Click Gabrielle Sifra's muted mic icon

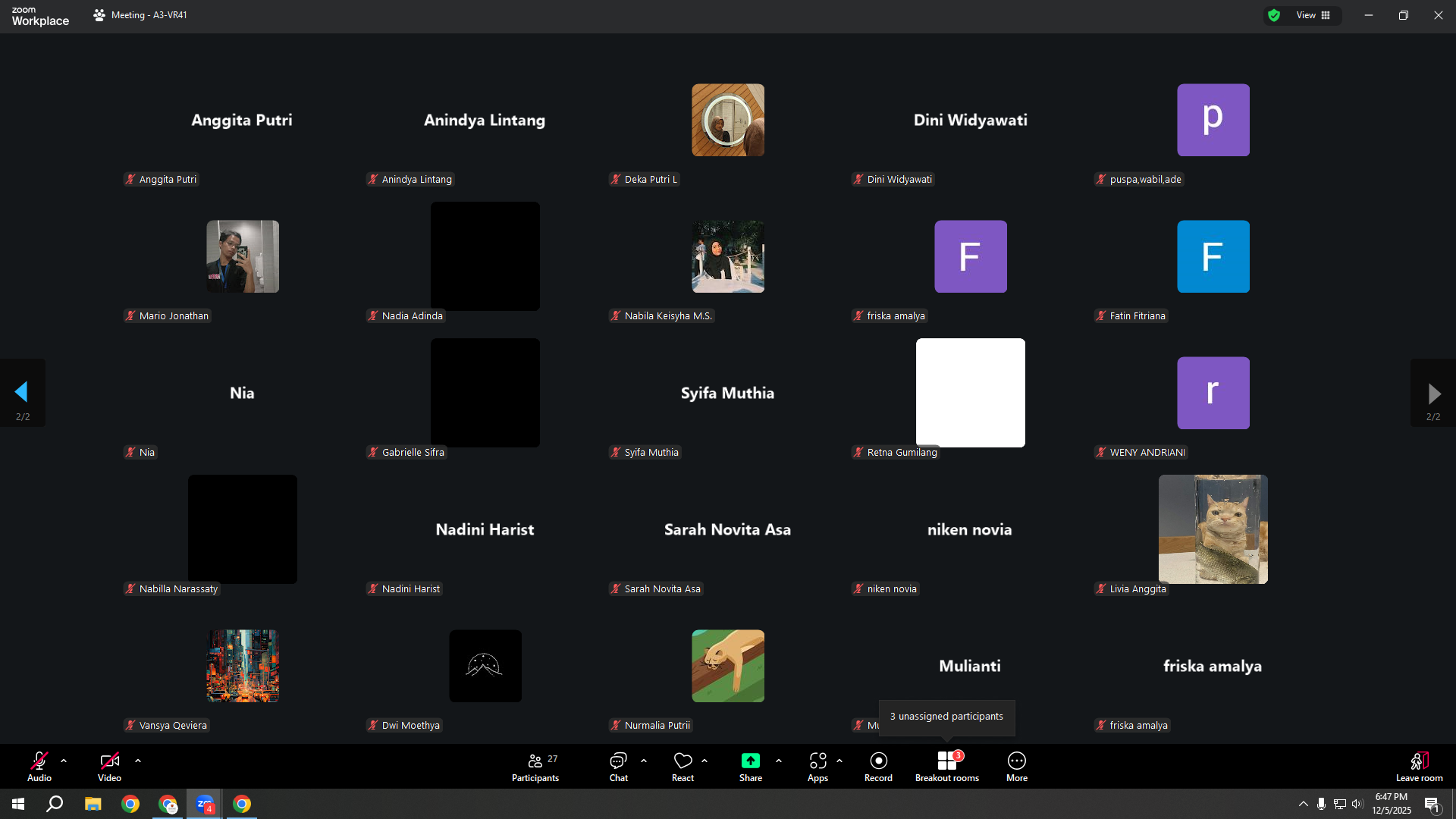pos(373,453)
